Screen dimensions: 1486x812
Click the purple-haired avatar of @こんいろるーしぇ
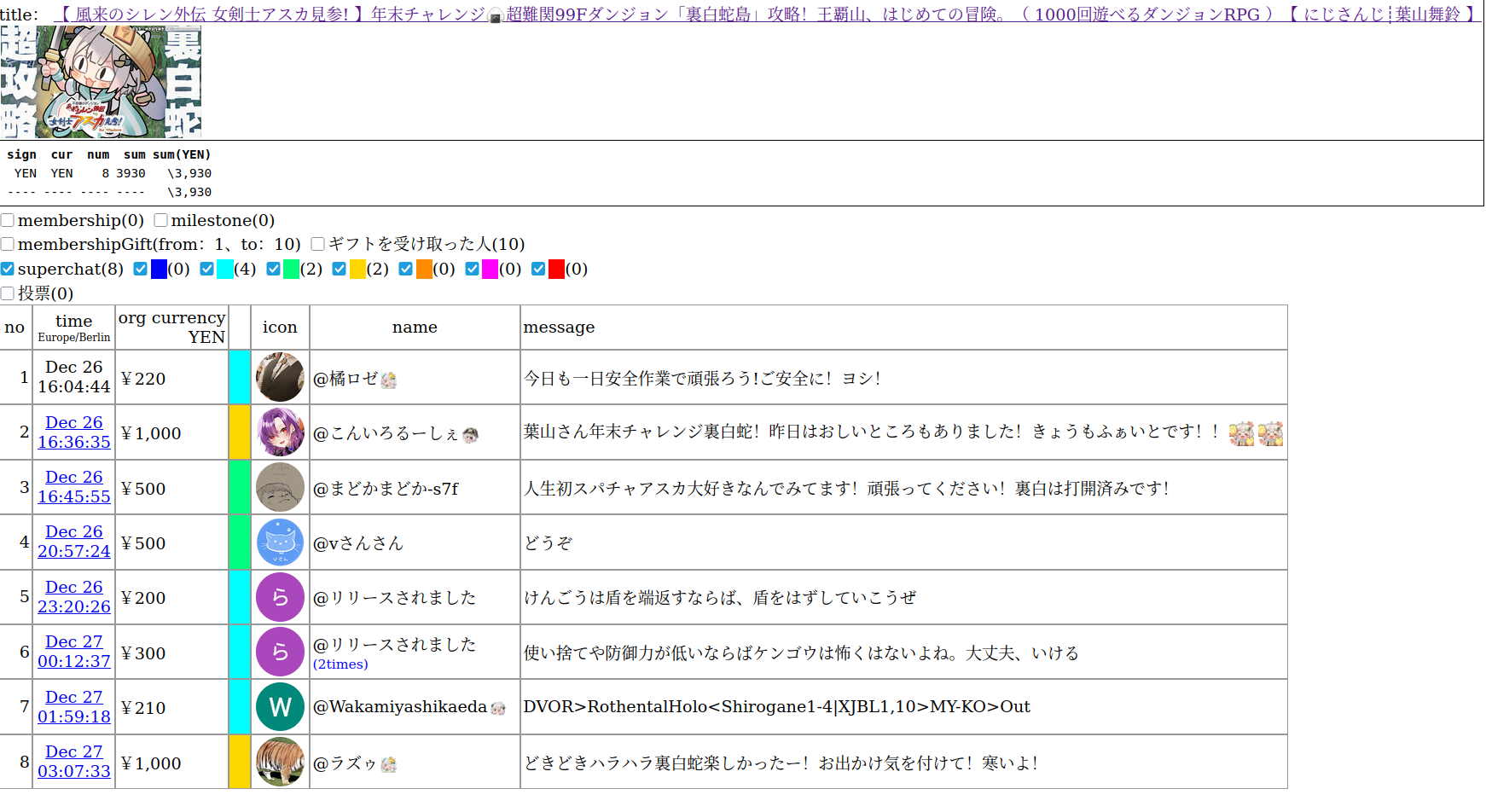click(280, 432)
